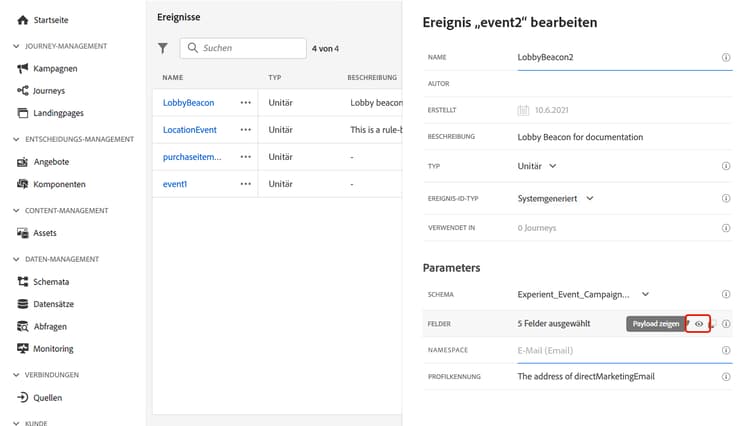Viewport: 750px width, 426px height.
Task: Click the Schemata icon
Action: point(22,282)
